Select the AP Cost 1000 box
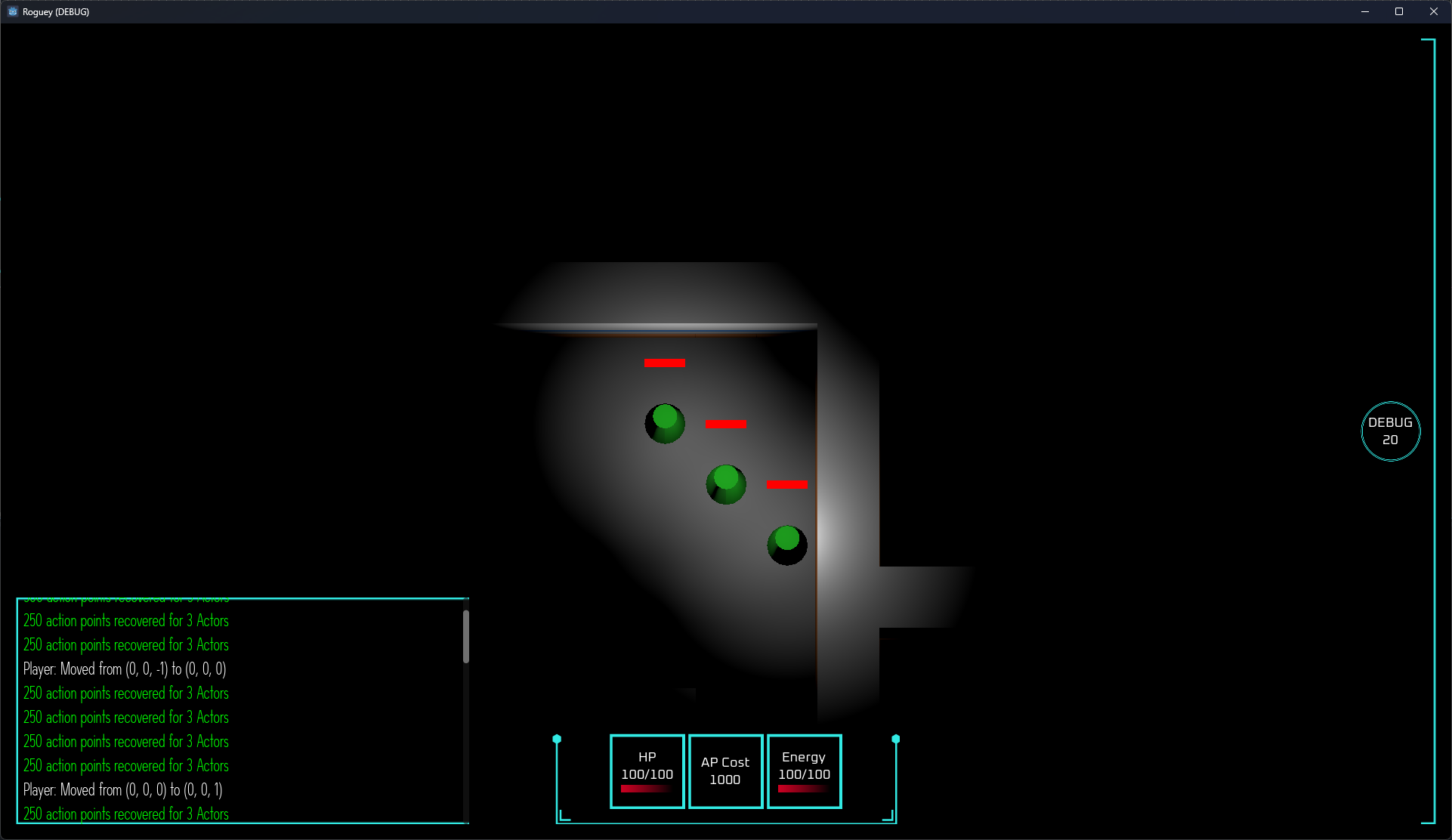Image resolution: width=1452 pixels, height=840 pixels. click(x=725, y=771)
